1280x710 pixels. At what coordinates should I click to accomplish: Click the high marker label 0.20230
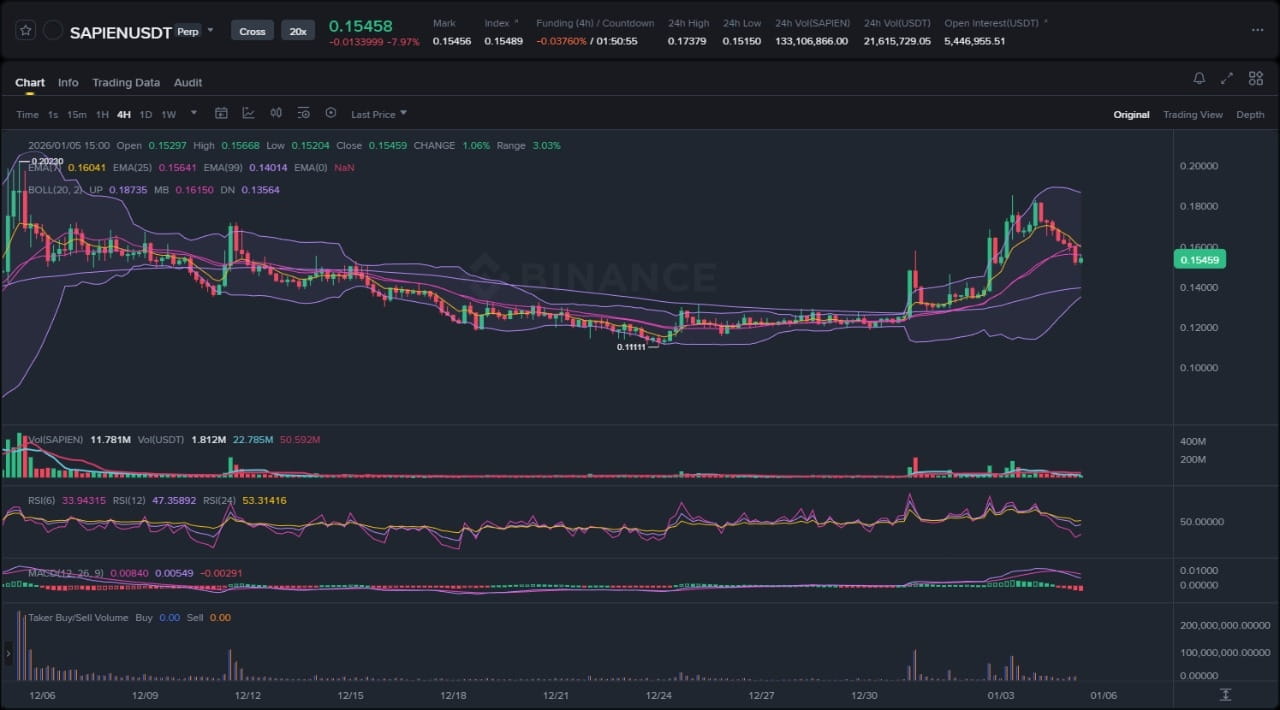47,161
